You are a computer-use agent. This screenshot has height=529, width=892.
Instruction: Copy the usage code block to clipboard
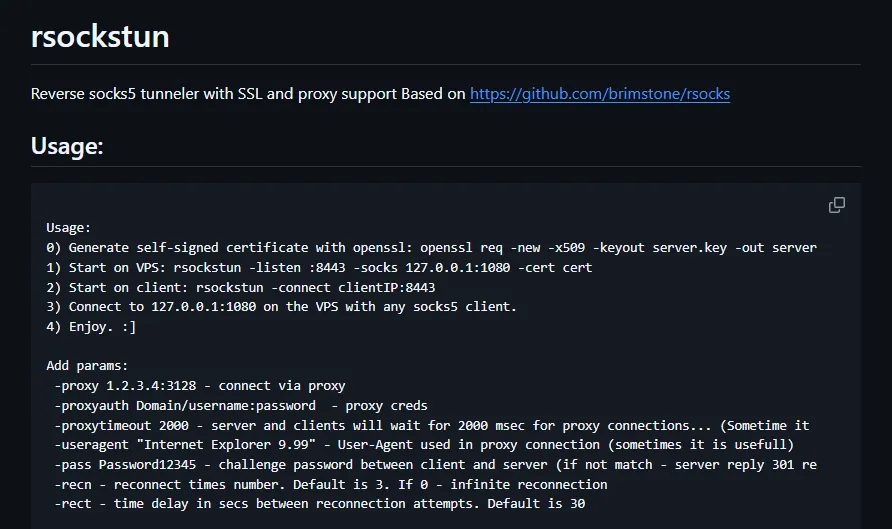pyautogui.click(x=836, y=205)
